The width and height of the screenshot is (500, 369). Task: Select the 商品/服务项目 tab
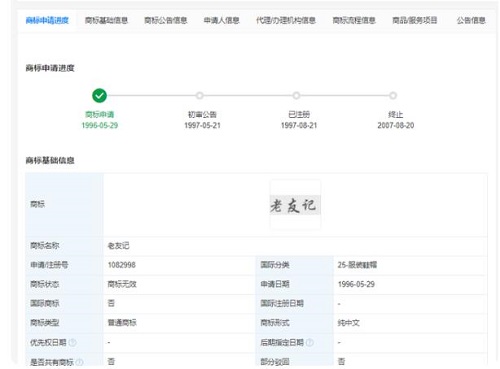pos(415,20)
